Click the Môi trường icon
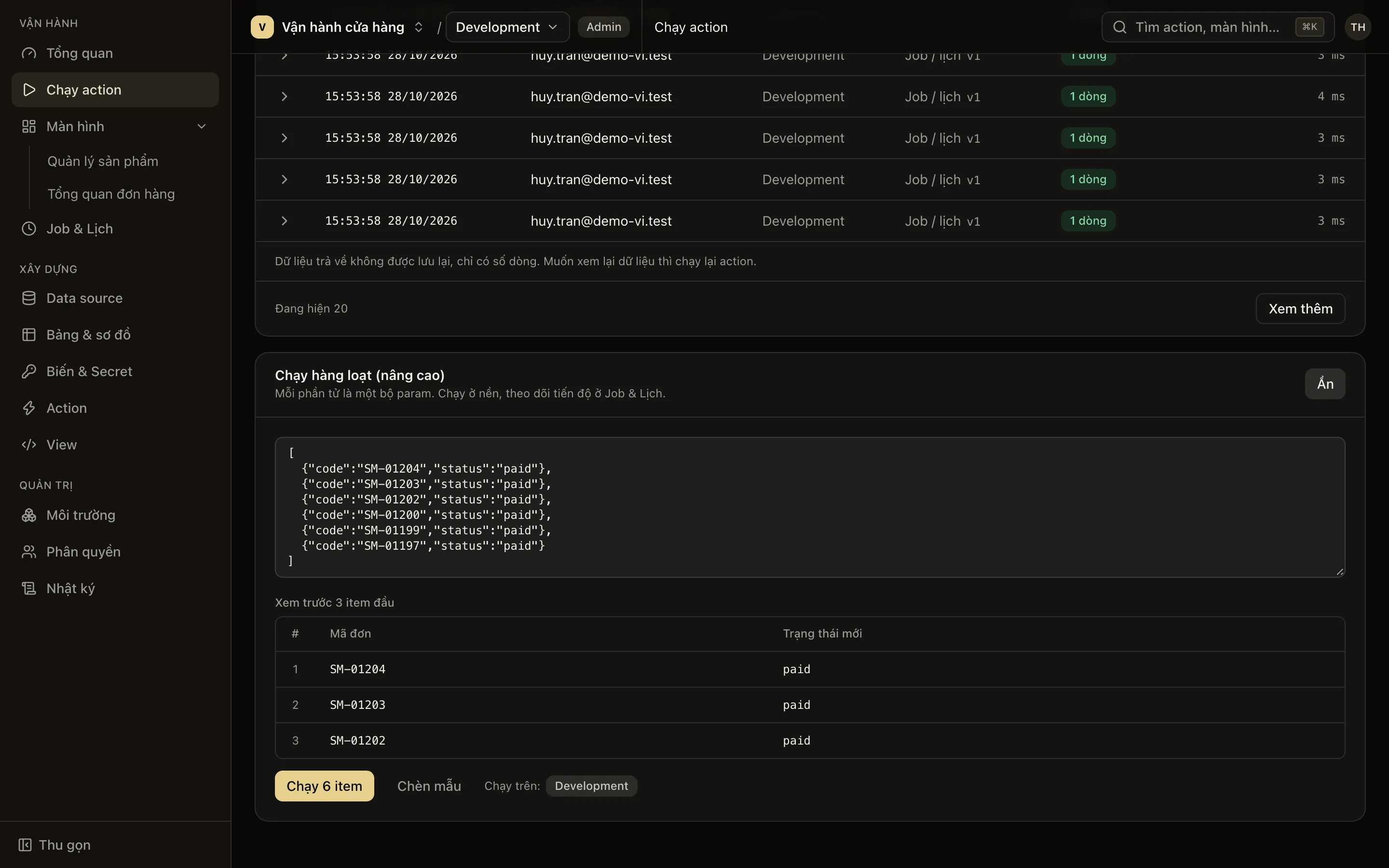The height and width of the screenshot is (868, 1389). pos(29,515)
